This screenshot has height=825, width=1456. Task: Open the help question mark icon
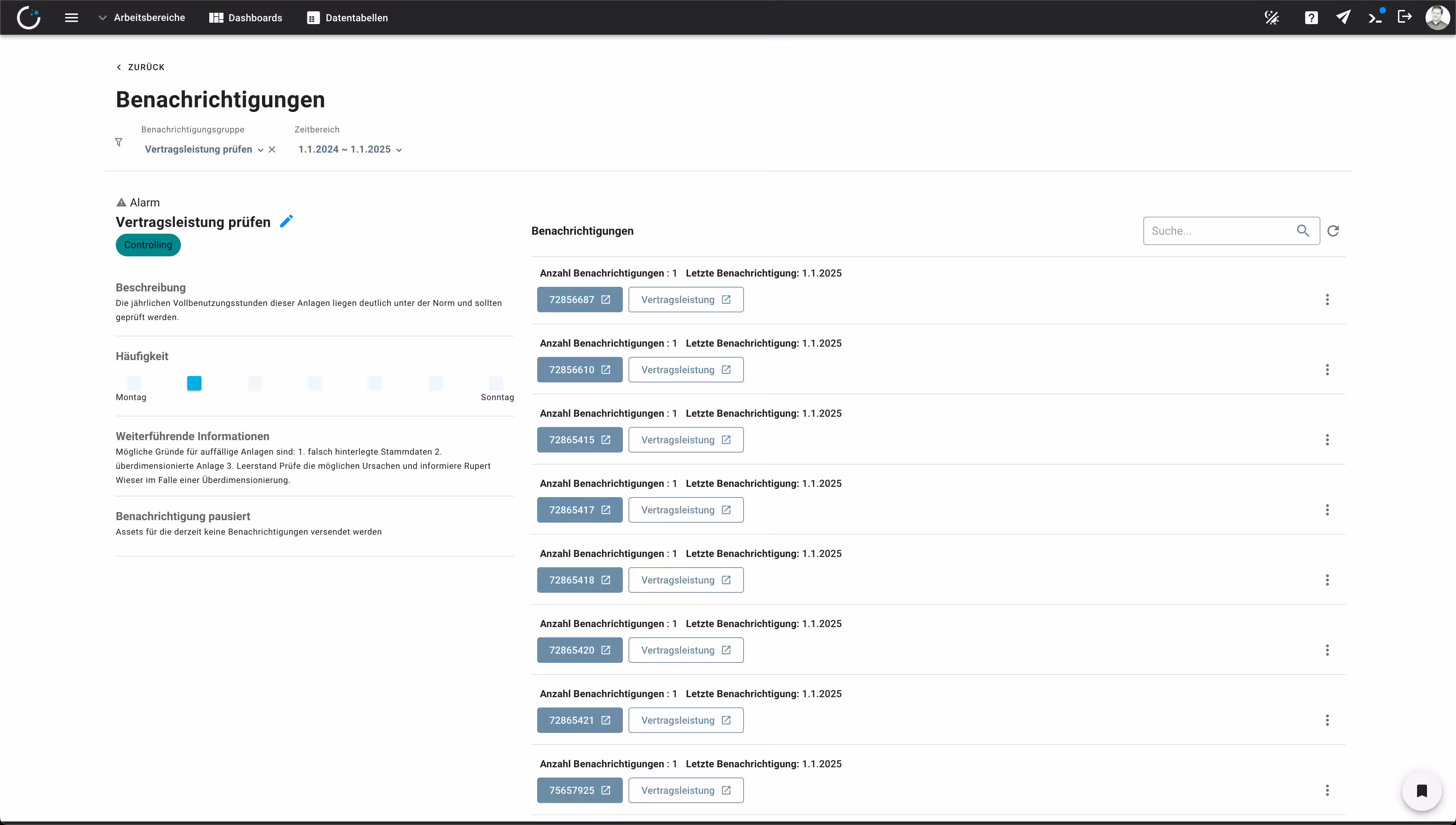tap(1311, 18)
